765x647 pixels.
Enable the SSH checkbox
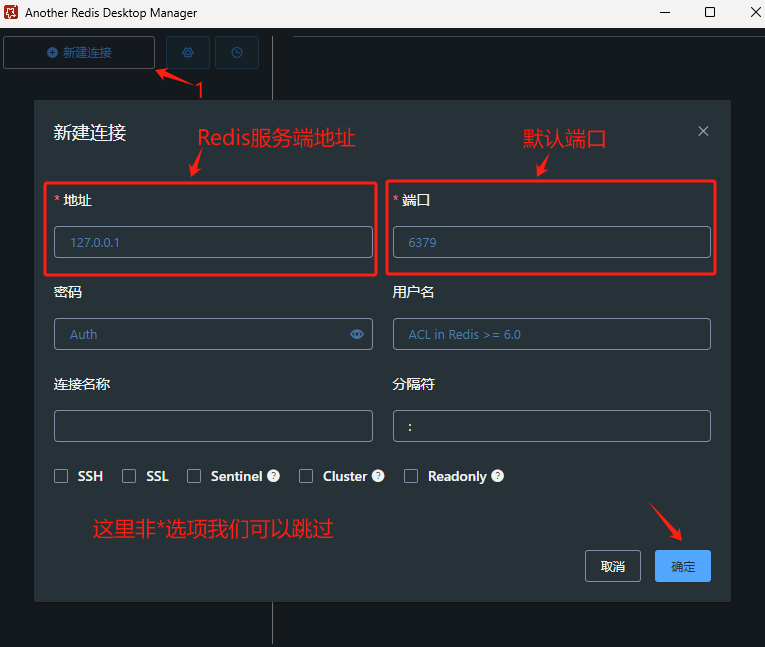(61, 476)
